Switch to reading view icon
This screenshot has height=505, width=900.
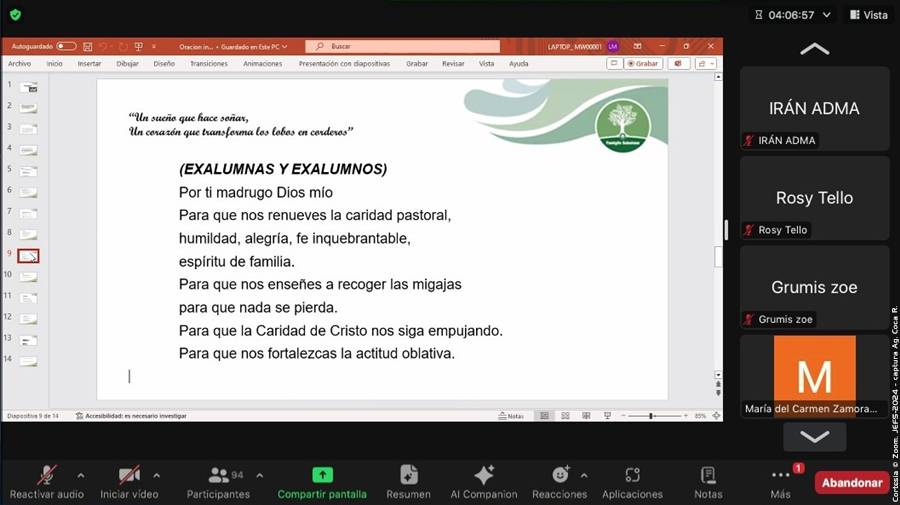tap(586, 415)
